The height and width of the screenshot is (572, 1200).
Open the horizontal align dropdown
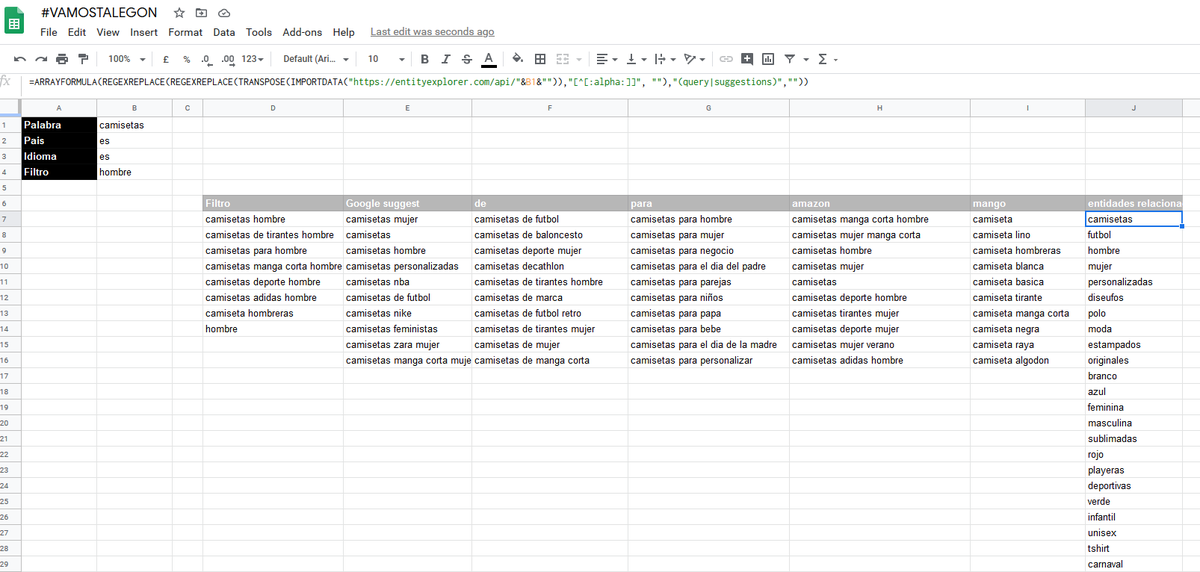[607, 59]
